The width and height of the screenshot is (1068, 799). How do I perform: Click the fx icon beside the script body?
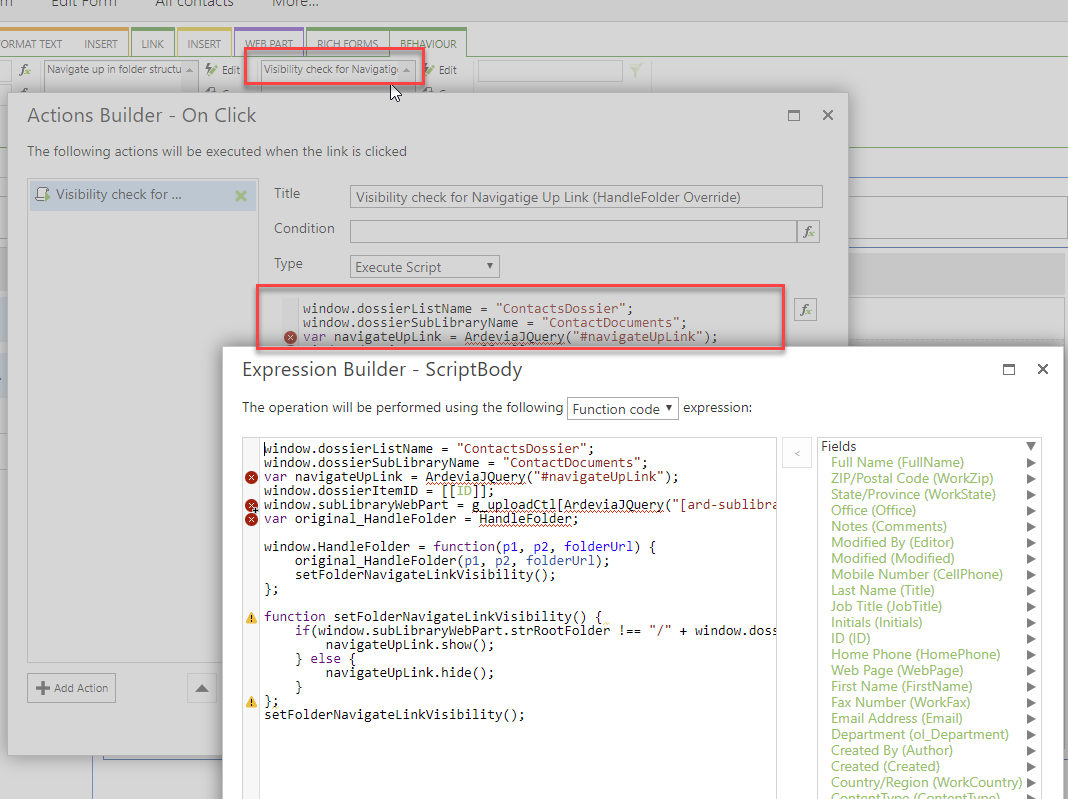pos(805,310)
